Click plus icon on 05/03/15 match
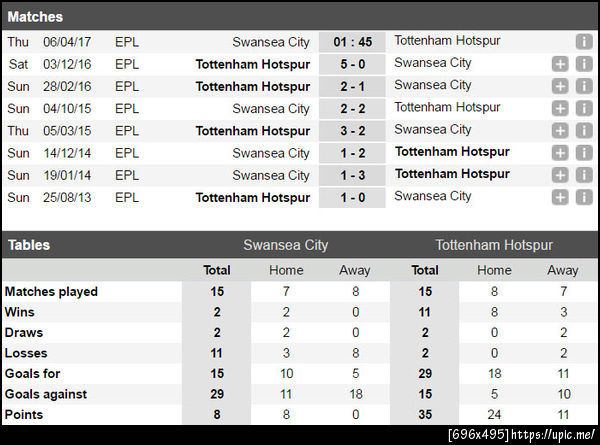This screenshot has height=445, width=600. pos(560,130)
